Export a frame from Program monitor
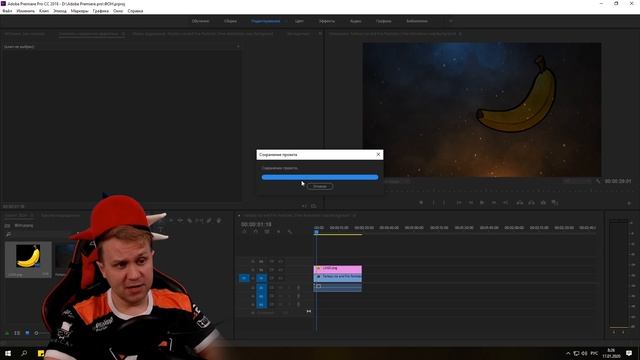Viewport: 640px width, 360px height. 543,202
